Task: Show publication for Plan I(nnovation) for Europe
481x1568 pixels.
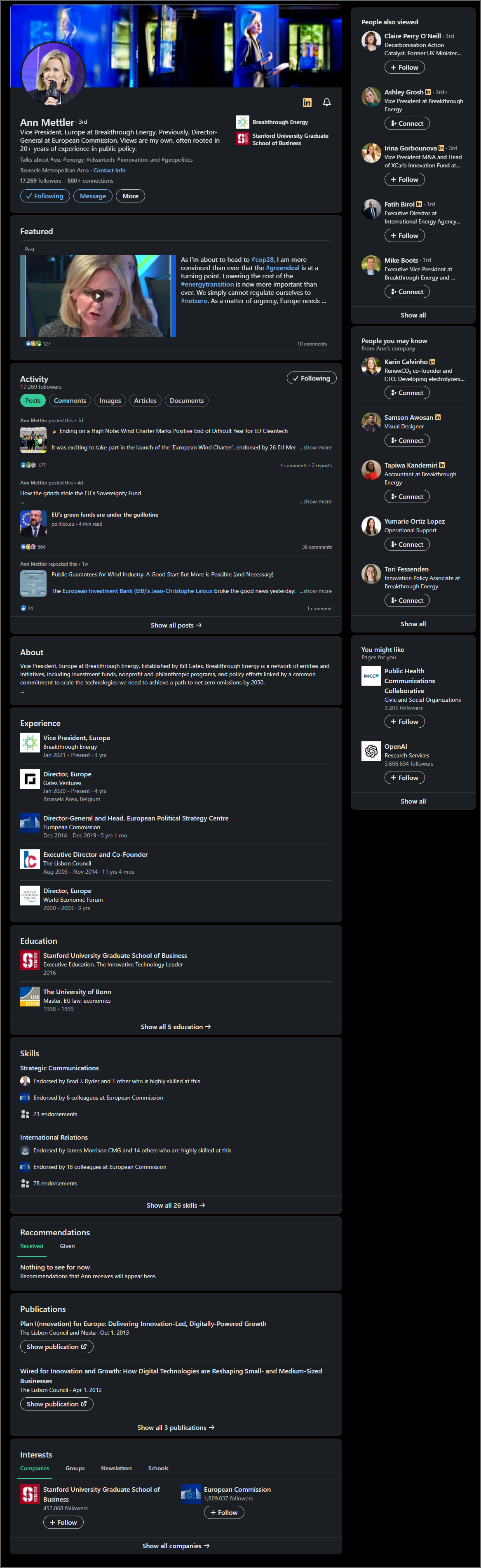Action: pos(56,1347)
